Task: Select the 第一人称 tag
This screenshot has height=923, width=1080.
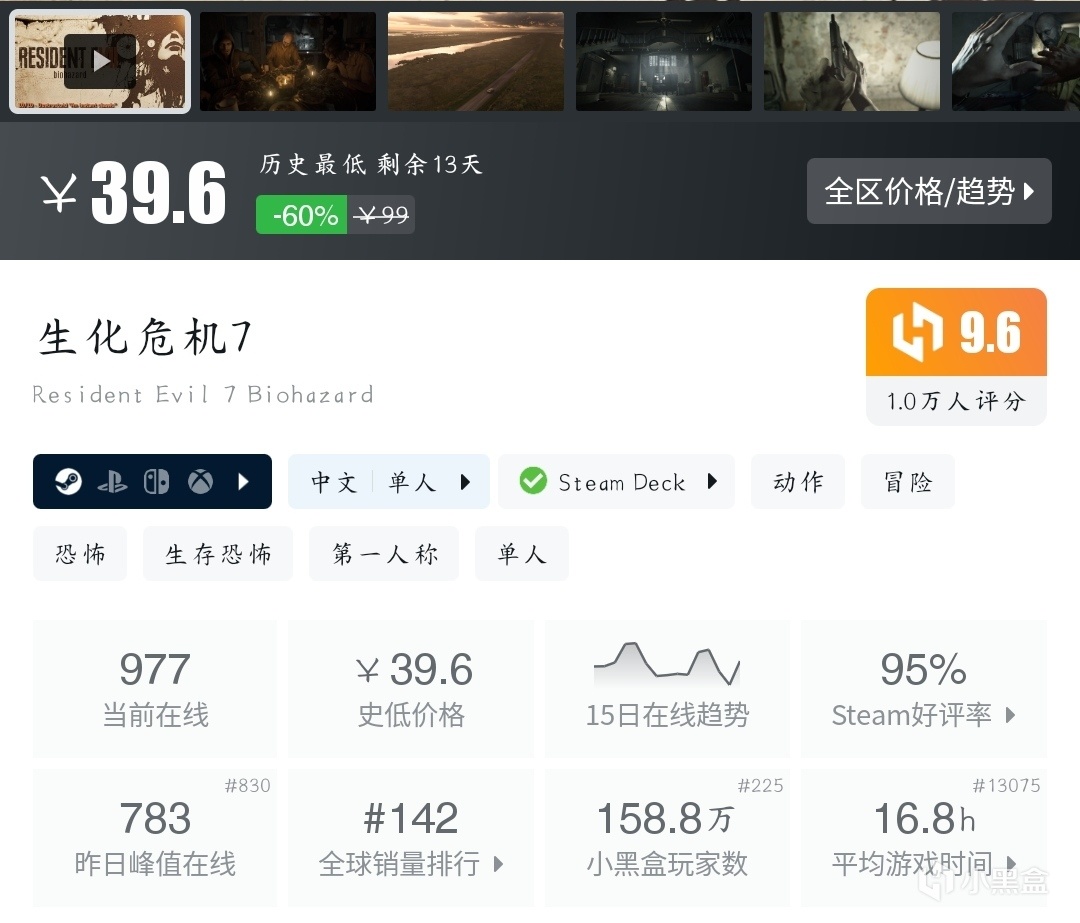Action: (384, 554)
